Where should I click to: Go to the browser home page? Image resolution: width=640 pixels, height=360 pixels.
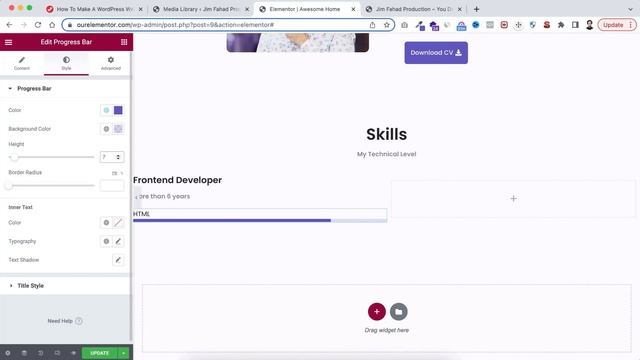tap(52, 25)
